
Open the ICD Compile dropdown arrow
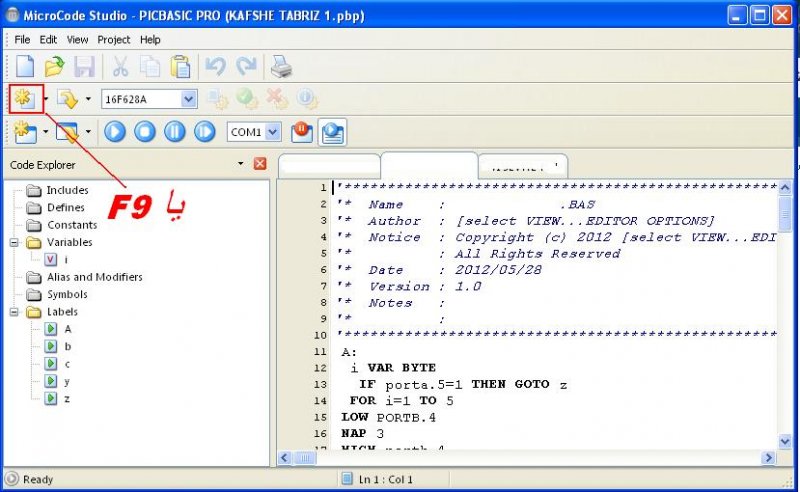tap(46, 132)
